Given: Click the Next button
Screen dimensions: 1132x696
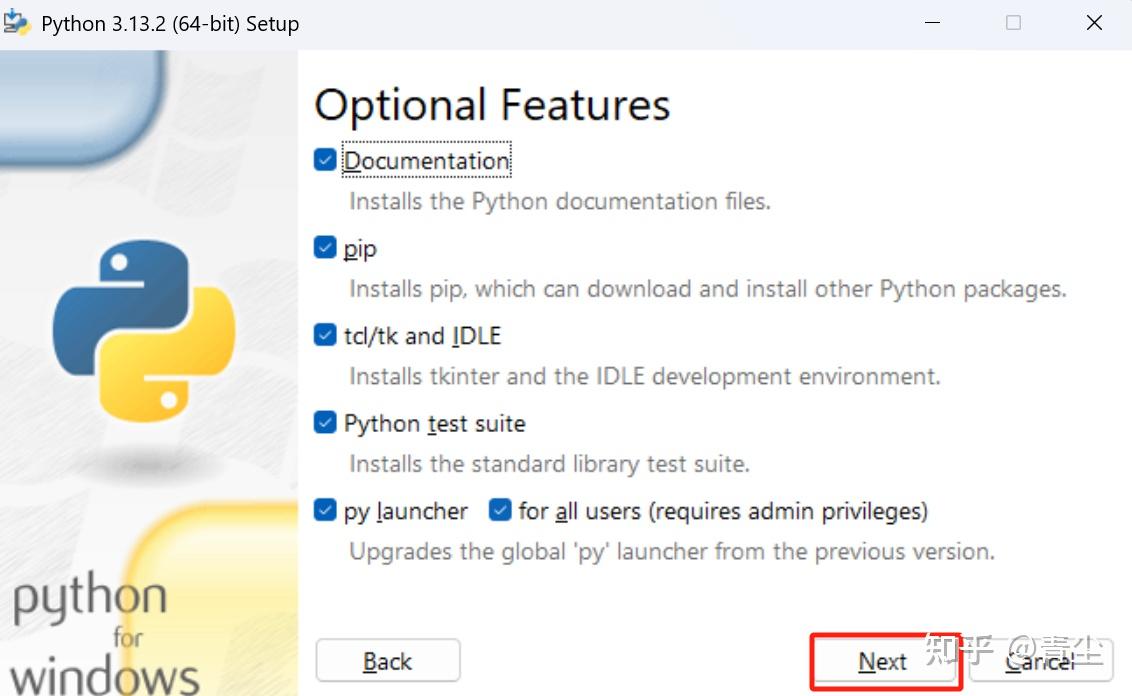Looking at the screenshot, I should click(x=884, y=660).
